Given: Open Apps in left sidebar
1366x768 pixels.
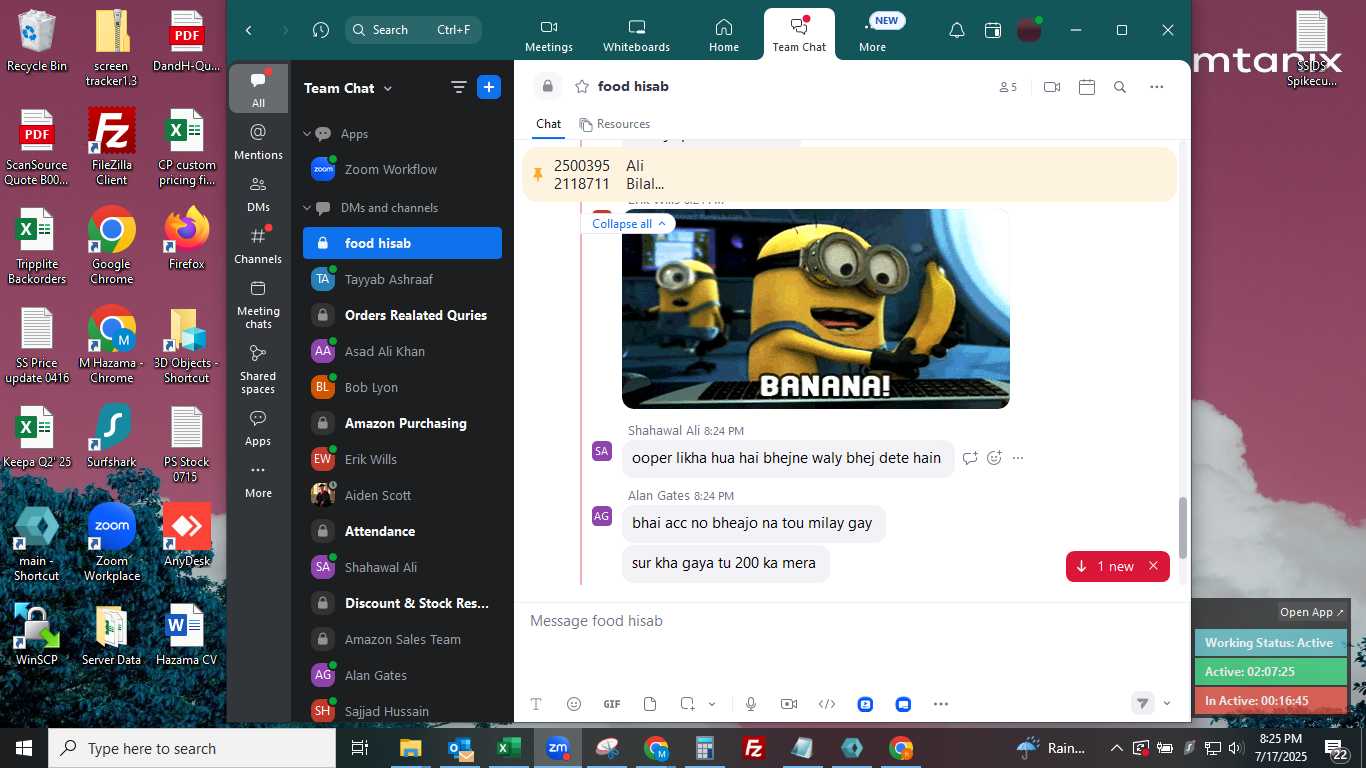Looking at the screenshot, I should pyautogui.click(x=258, y=427).
